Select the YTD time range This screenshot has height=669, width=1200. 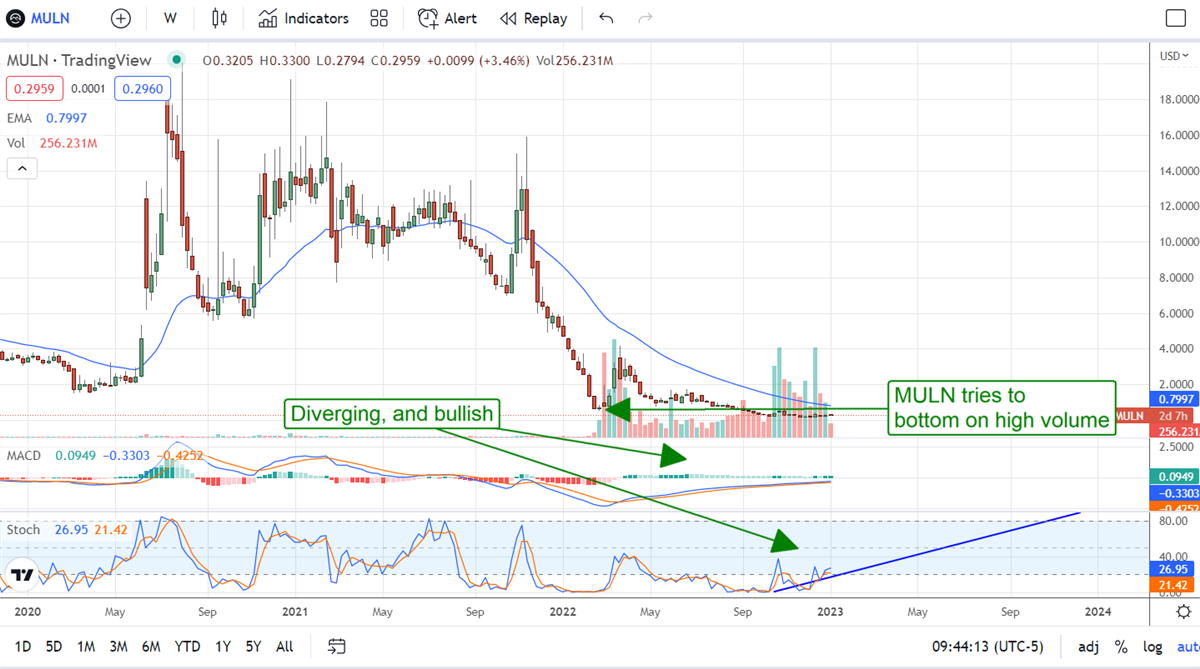[187, 646]
